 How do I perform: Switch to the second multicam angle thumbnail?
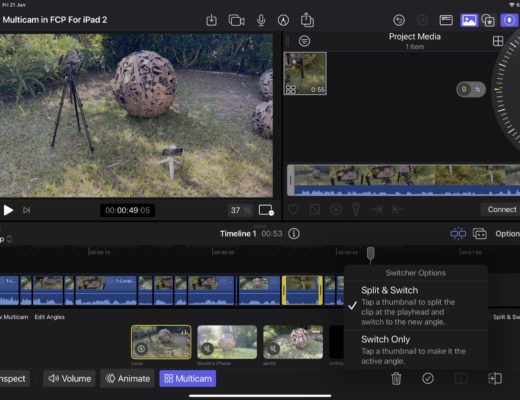point(227,342)
